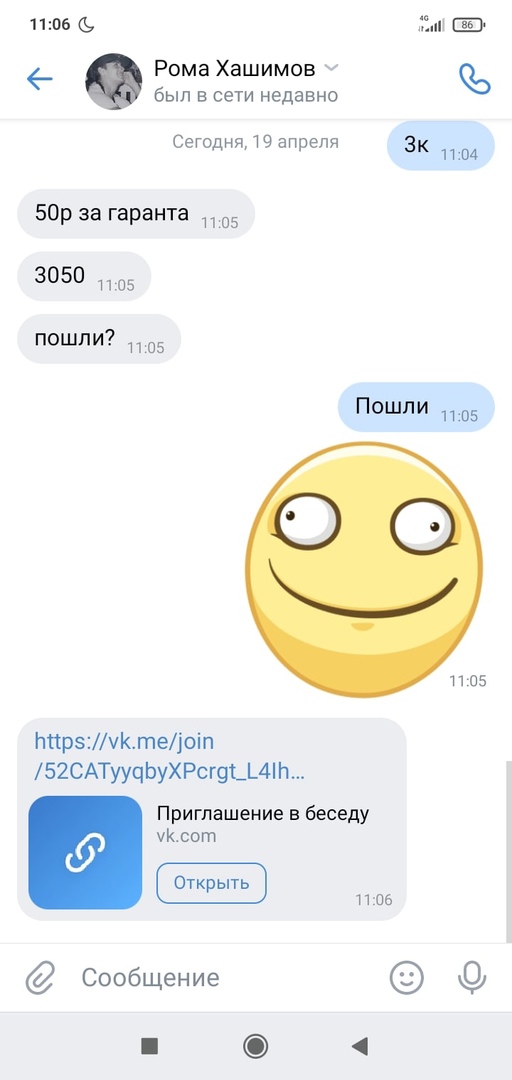The image size is (512, 1080).
Task: Tap the '3050' message bubble
Action: coord(84,276)
